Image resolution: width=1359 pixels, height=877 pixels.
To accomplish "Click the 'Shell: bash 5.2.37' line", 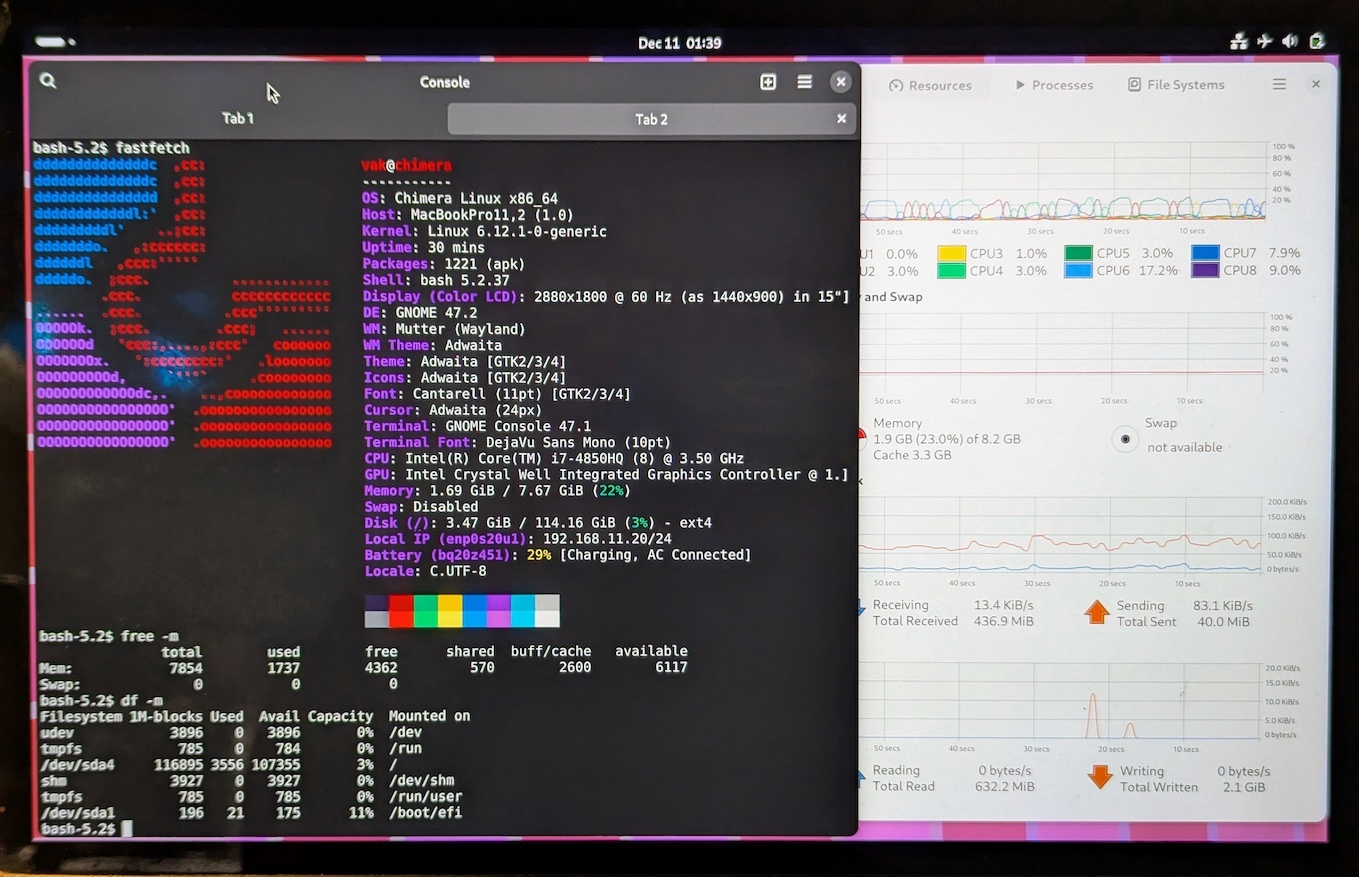I will (x=436, y=280).
